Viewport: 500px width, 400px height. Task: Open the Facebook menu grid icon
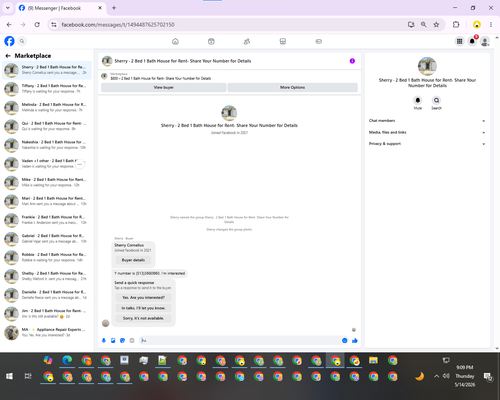459,41
